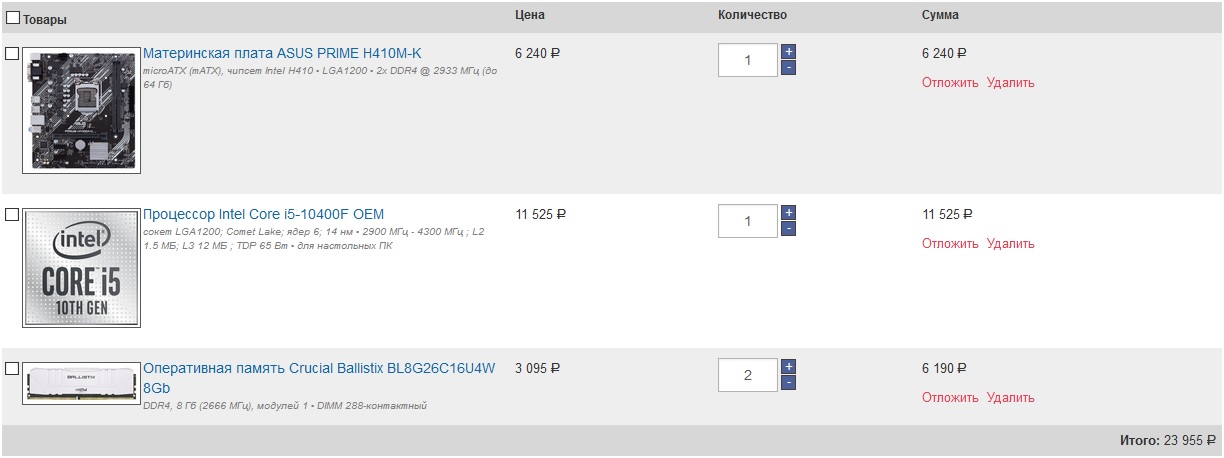The width and height of the screenshot is (1224, 458).
Task: Click Удалить for the ASUS motherboard
Action: [x=1010, y=83]
